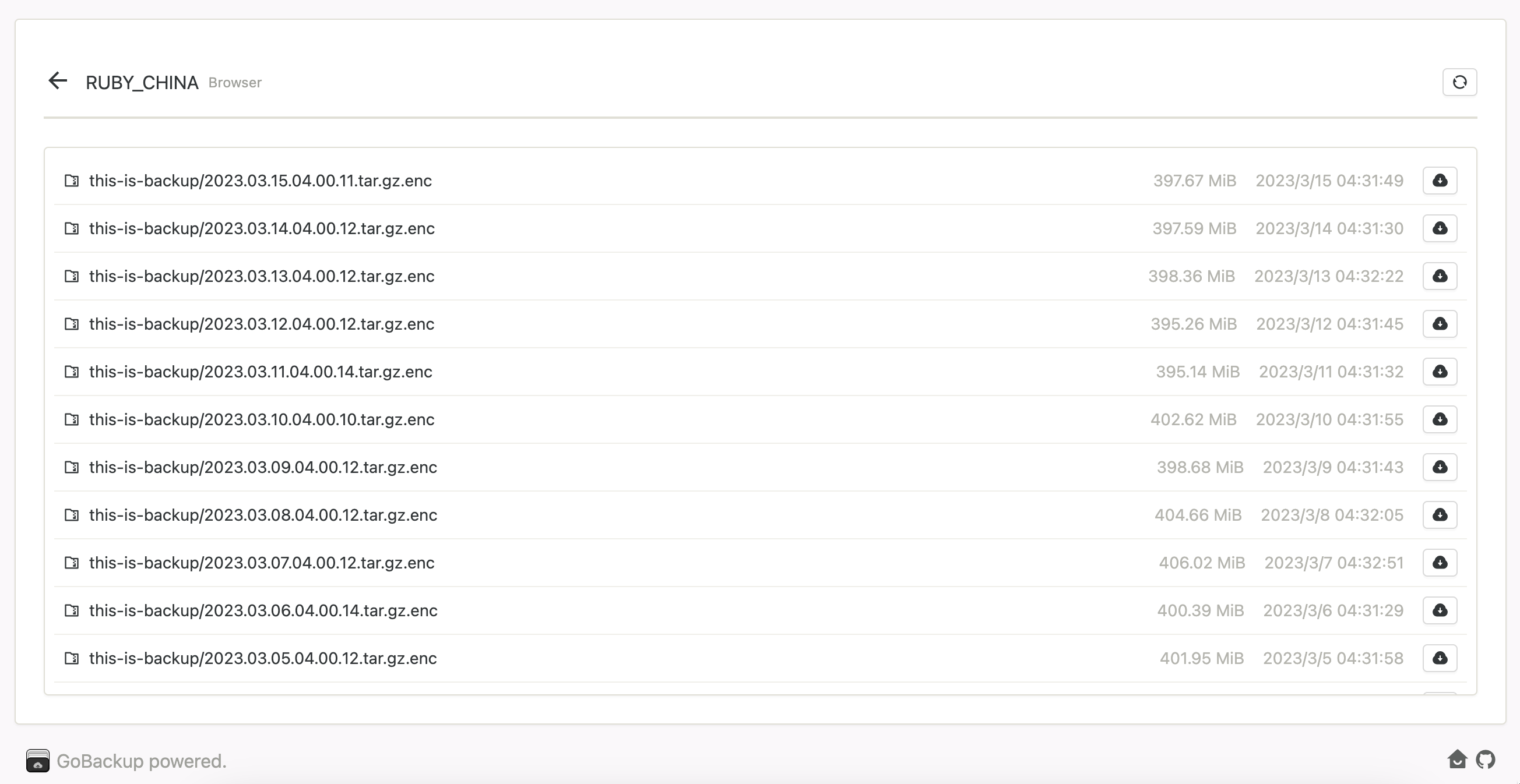
Task: Click the 397.59 MiB size value
Action: click(x=1194, y=228)
